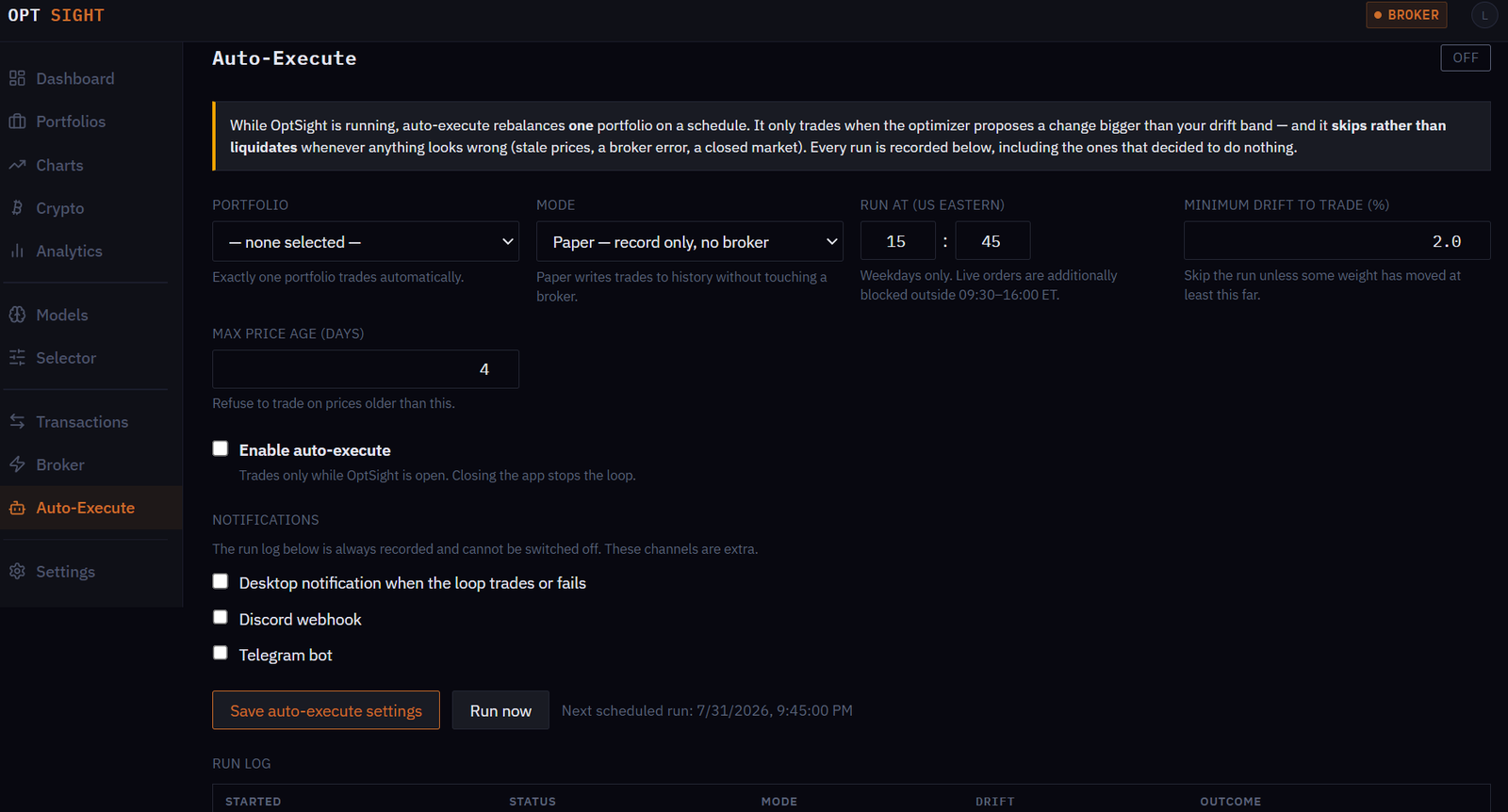Open the Broker page

[x=91, y=464]
